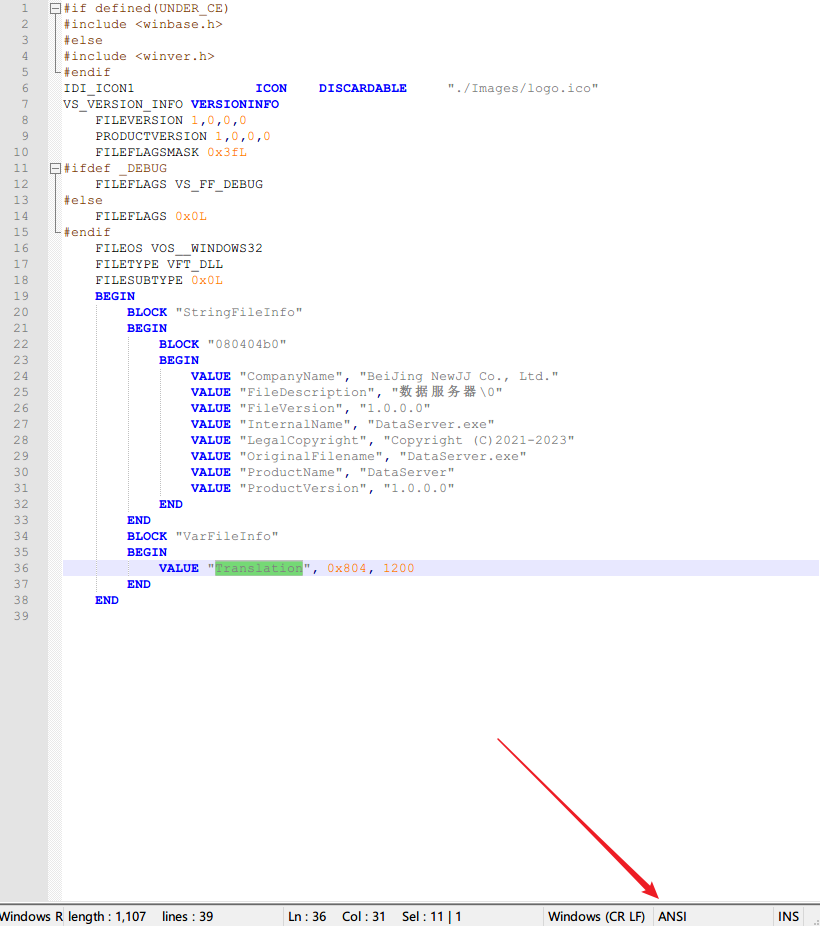Click VS_FF_DEBUG on line 12
This screenshot has width=820, height=926.
pos(219,184)
